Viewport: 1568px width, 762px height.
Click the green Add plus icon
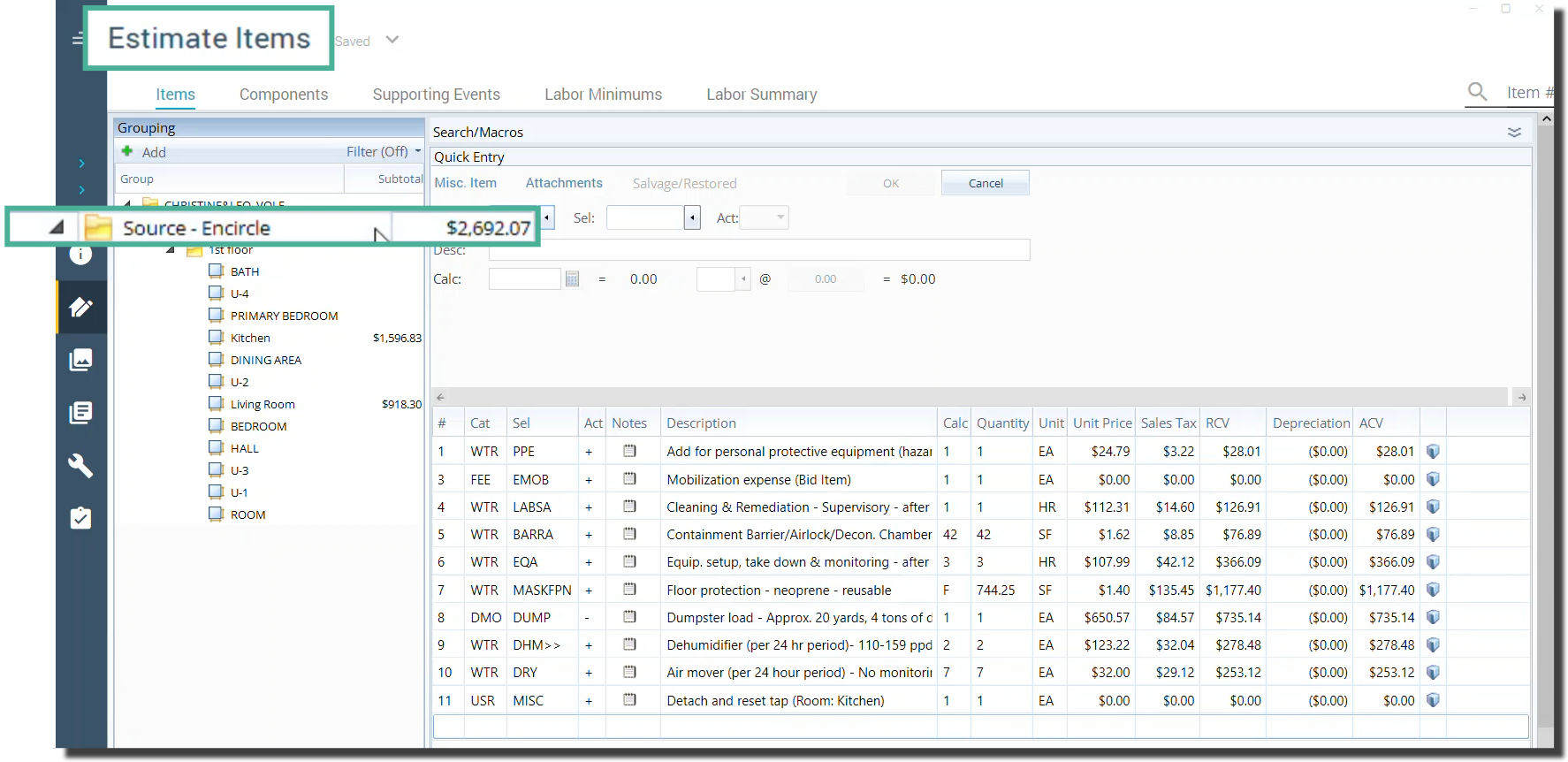(x=127, y=151)
